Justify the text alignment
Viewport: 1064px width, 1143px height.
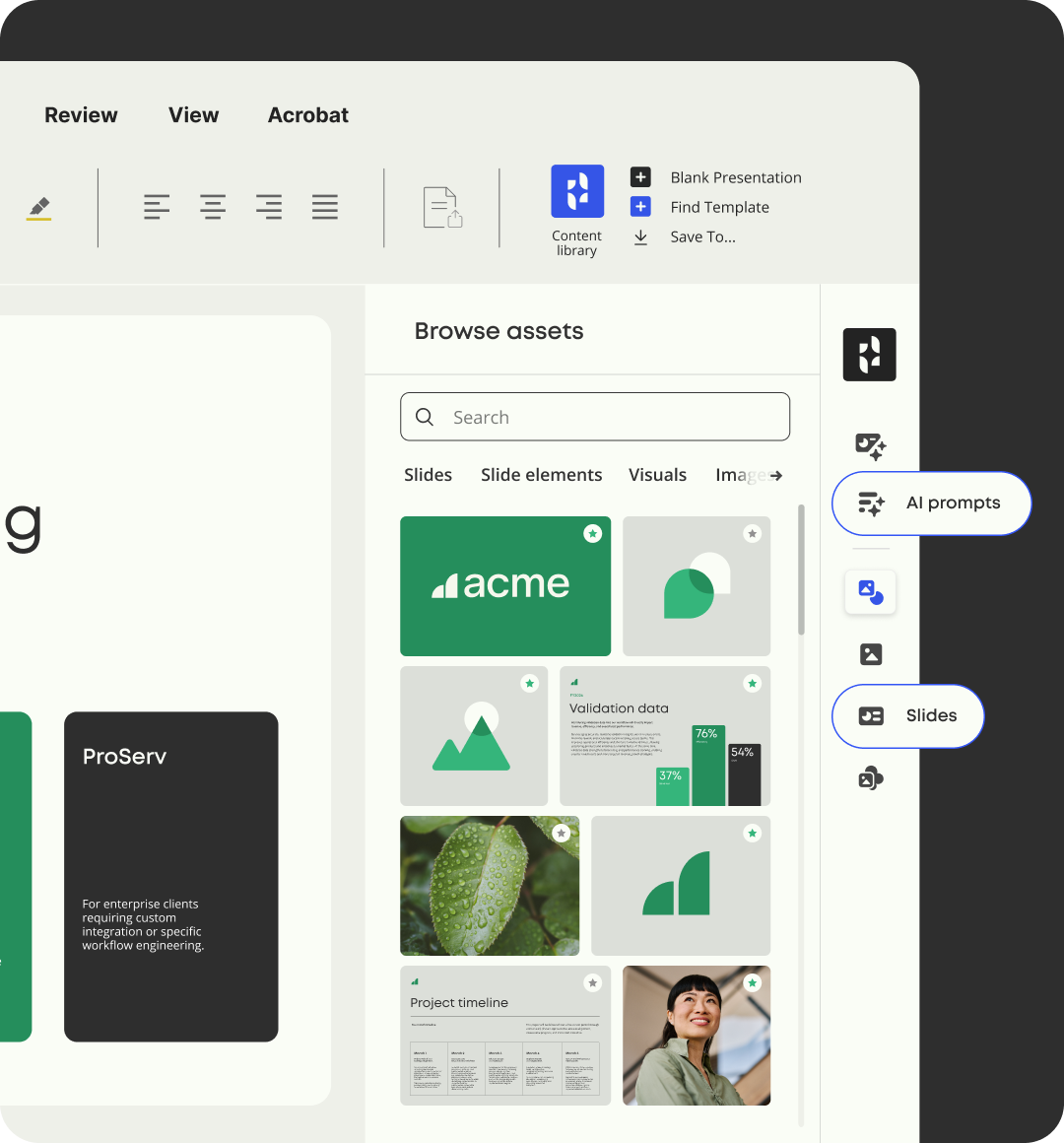click(x=324, y=207)
